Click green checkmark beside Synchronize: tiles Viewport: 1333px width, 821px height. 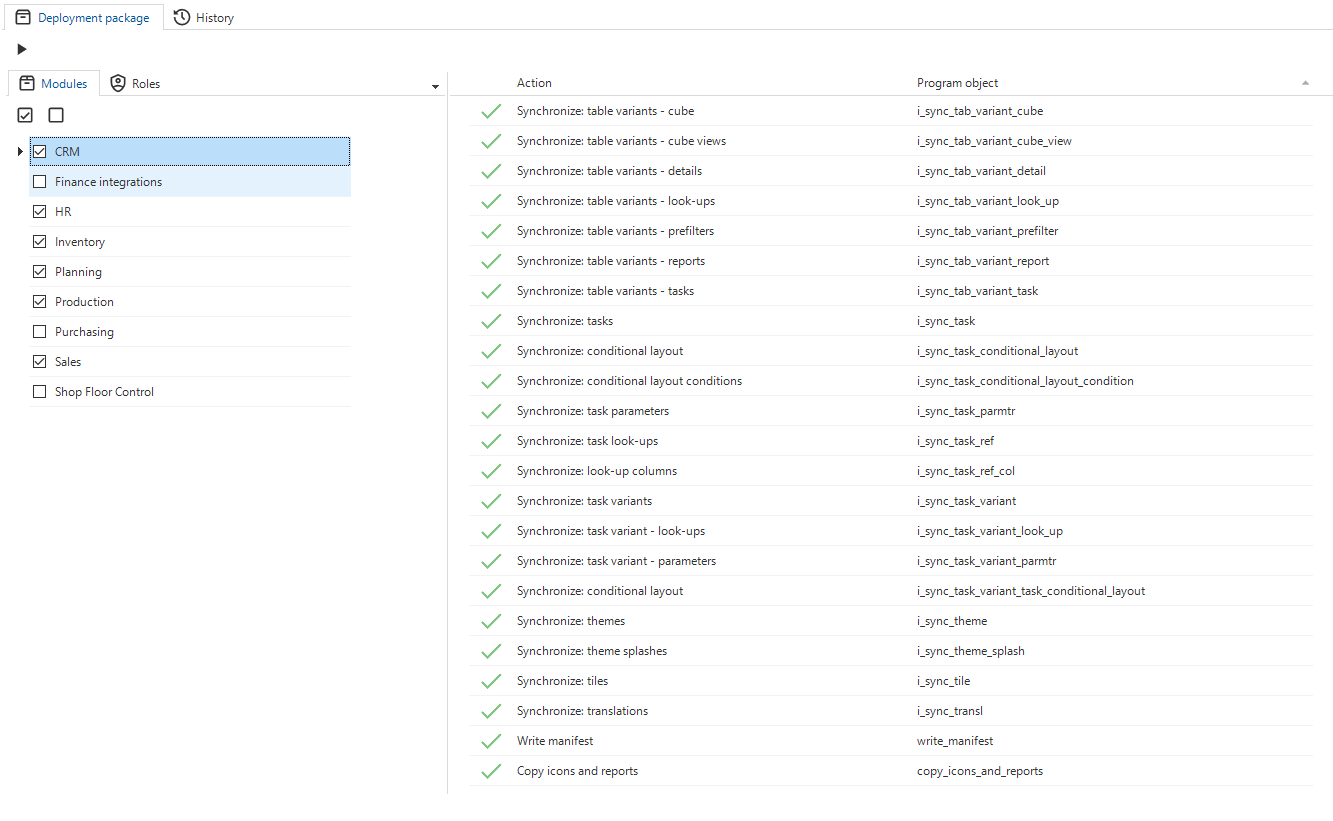coord(491,681)
